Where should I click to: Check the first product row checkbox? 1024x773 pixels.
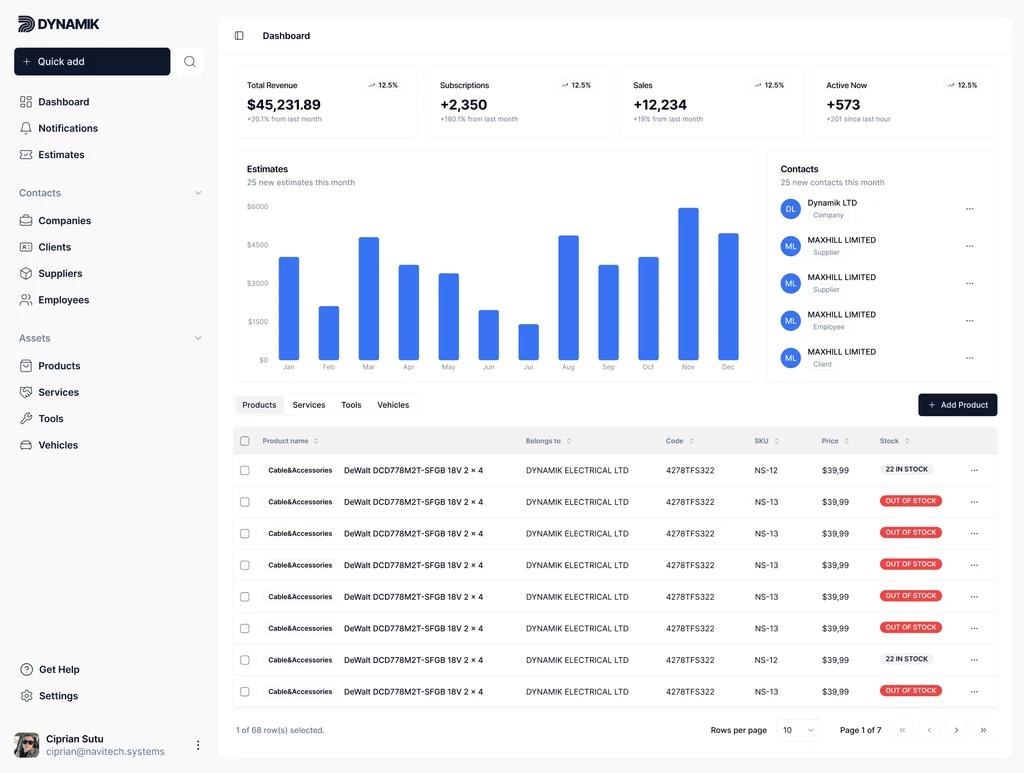pos(245,470)
